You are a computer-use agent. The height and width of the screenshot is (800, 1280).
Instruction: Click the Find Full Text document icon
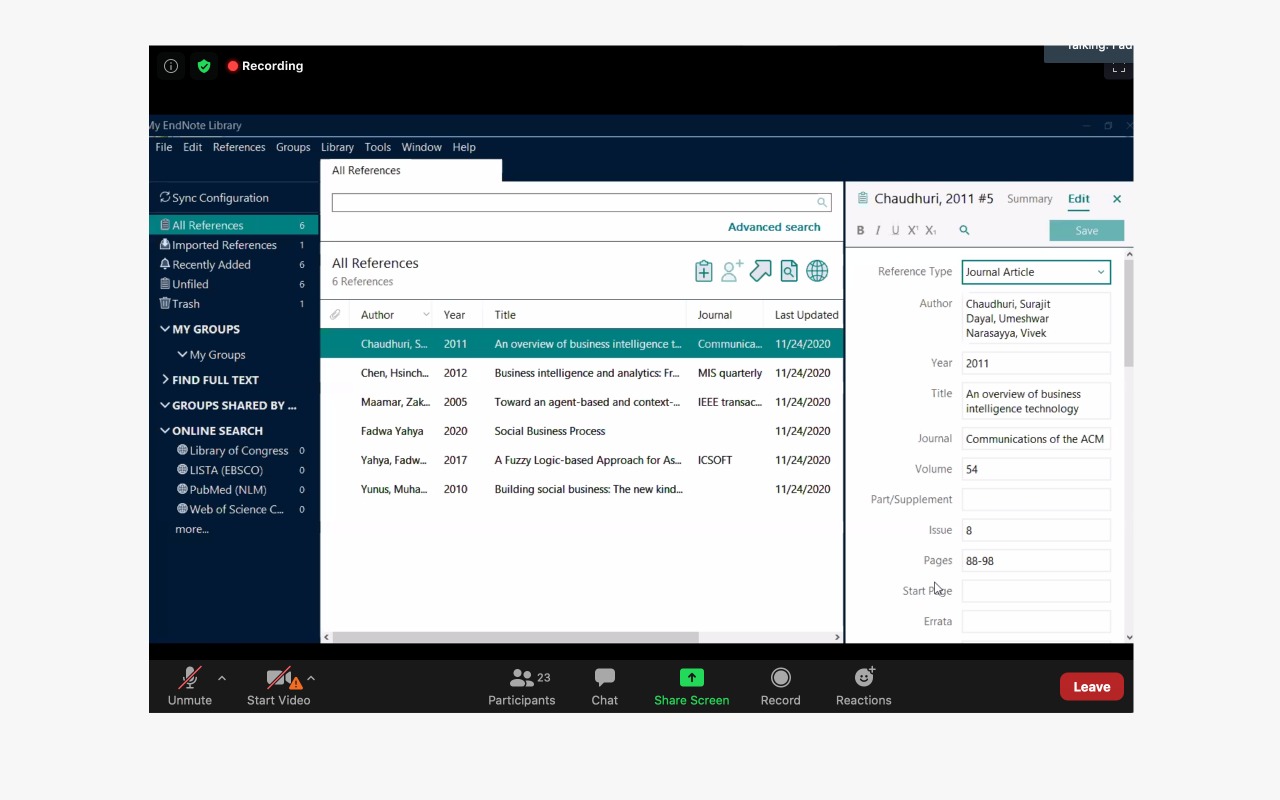point(789,271)
